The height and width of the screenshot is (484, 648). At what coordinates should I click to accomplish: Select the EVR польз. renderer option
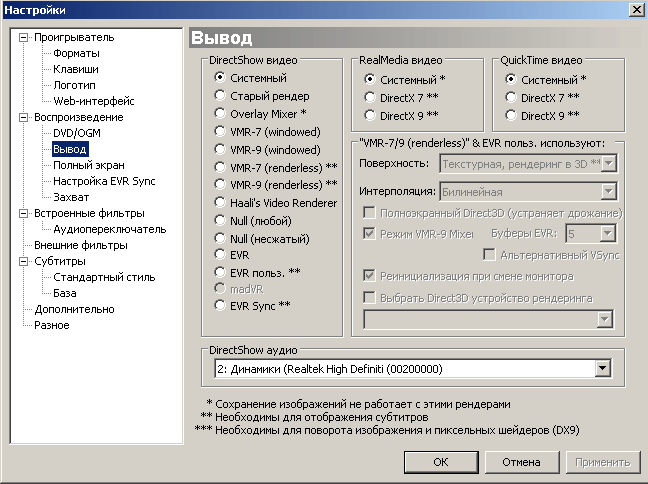[220, 271]
